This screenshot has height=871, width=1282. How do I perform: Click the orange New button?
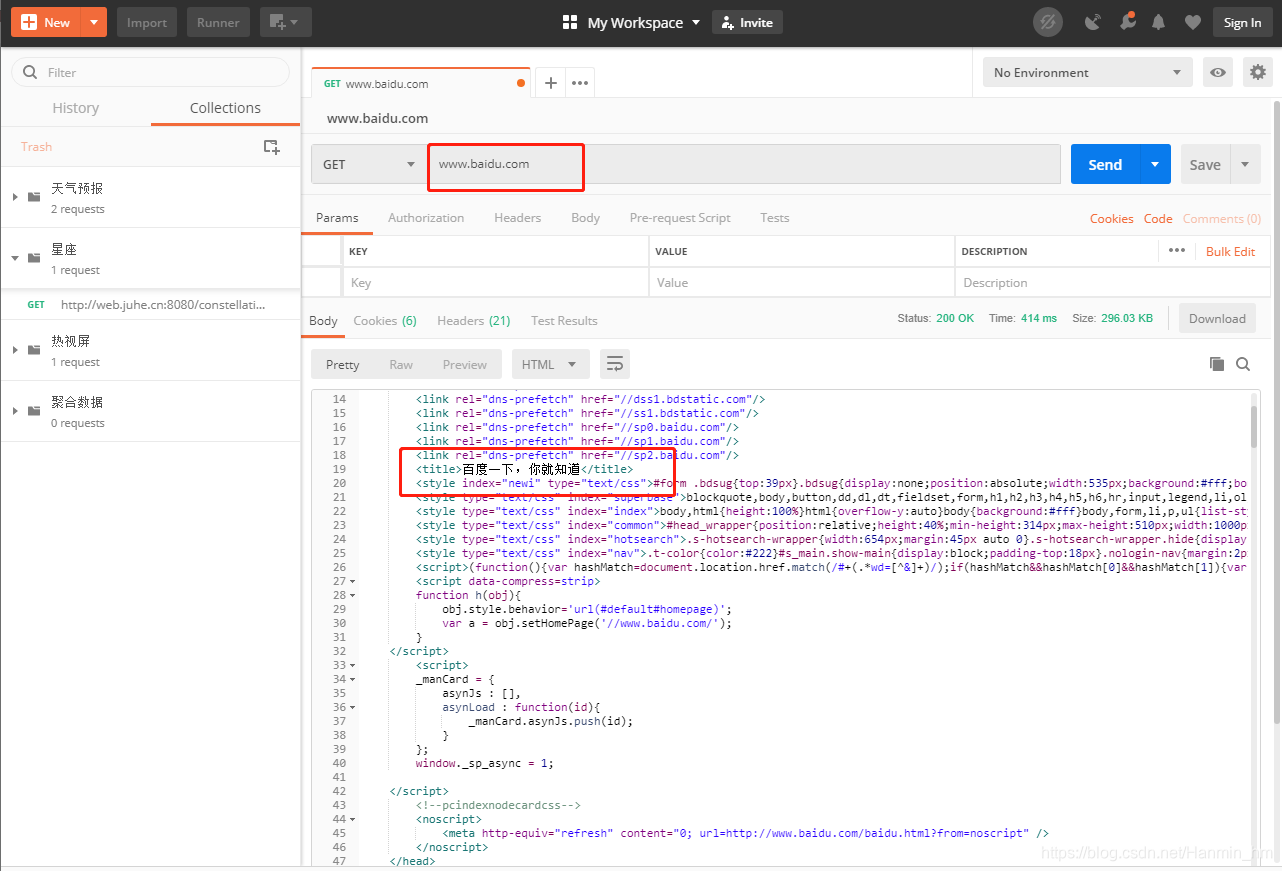coord(46,22)
